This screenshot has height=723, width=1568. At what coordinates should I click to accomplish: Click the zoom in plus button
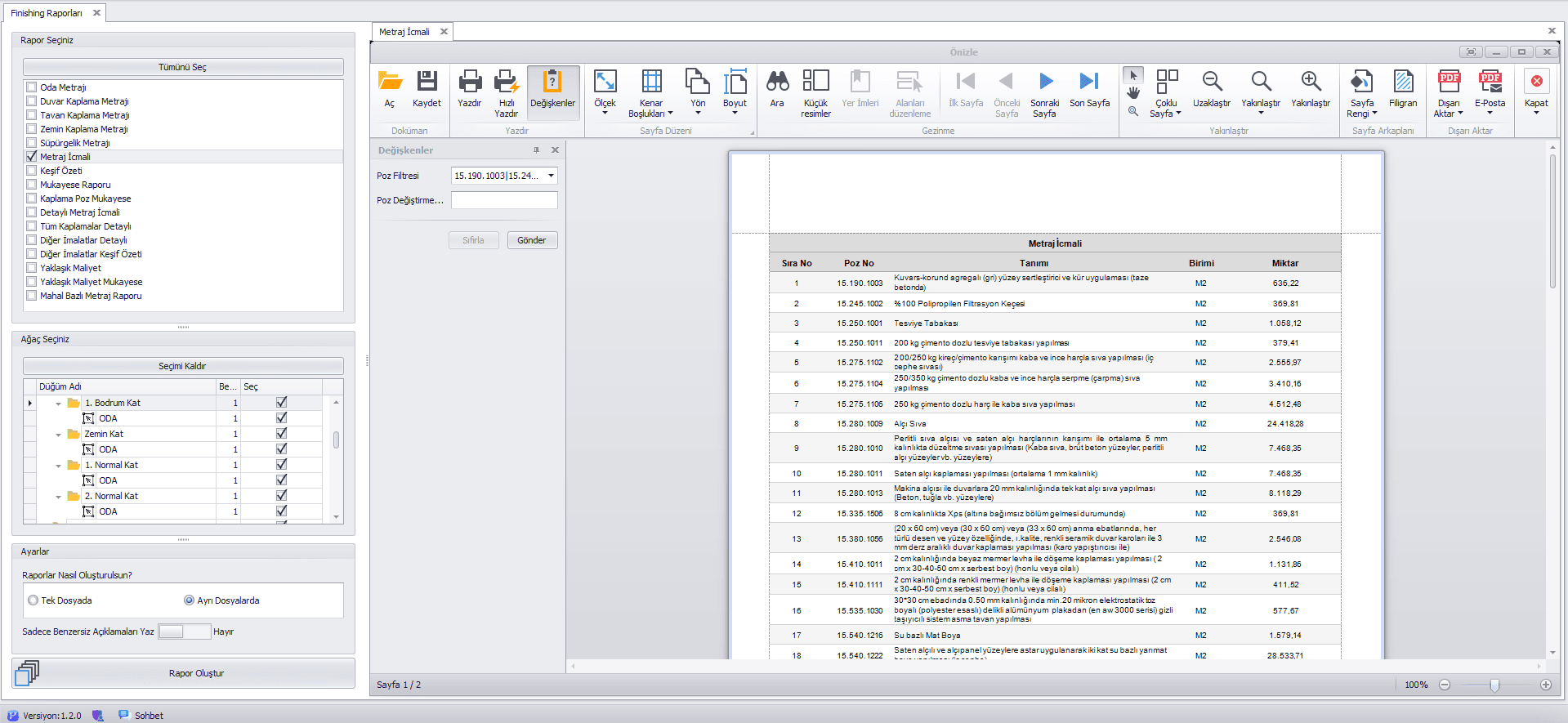1546,685
